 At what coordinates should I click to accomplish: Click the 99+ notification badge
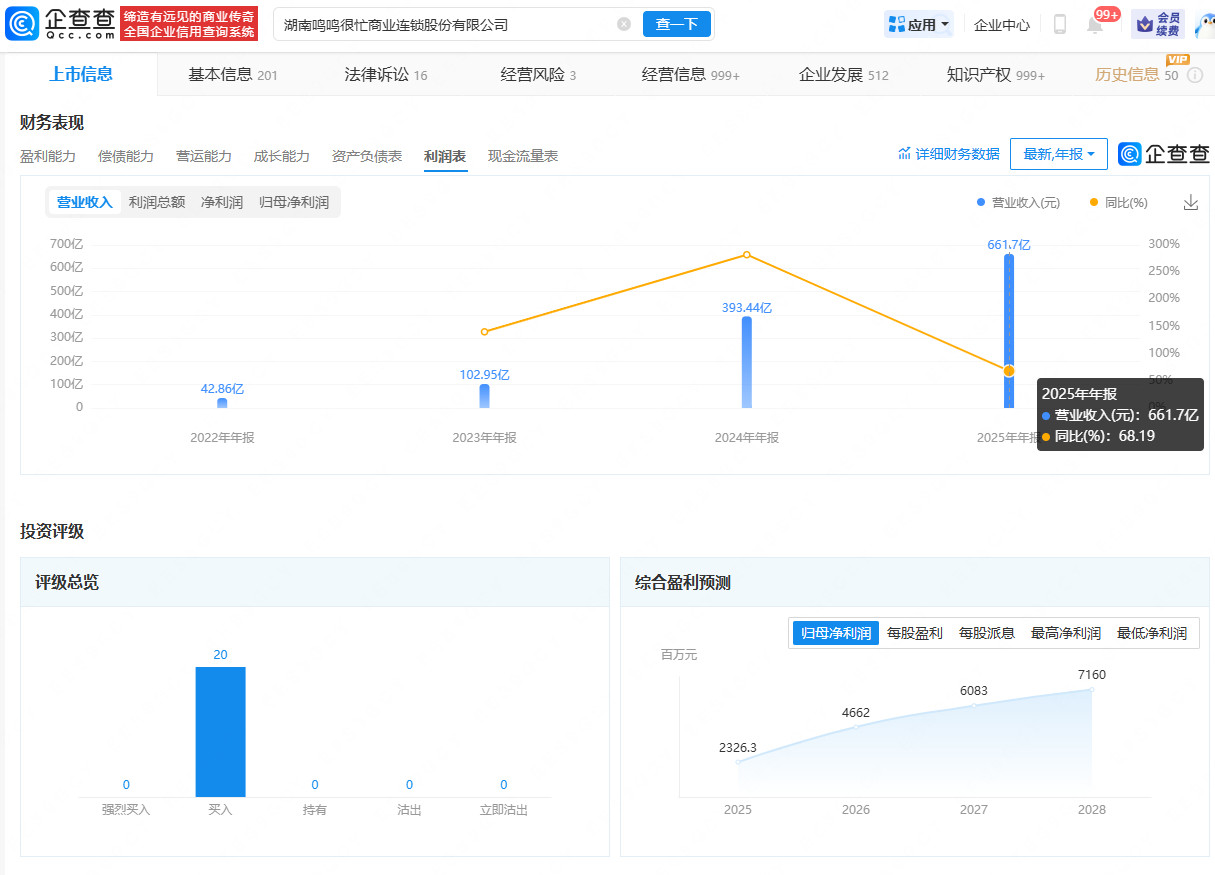coord(1107,14)
